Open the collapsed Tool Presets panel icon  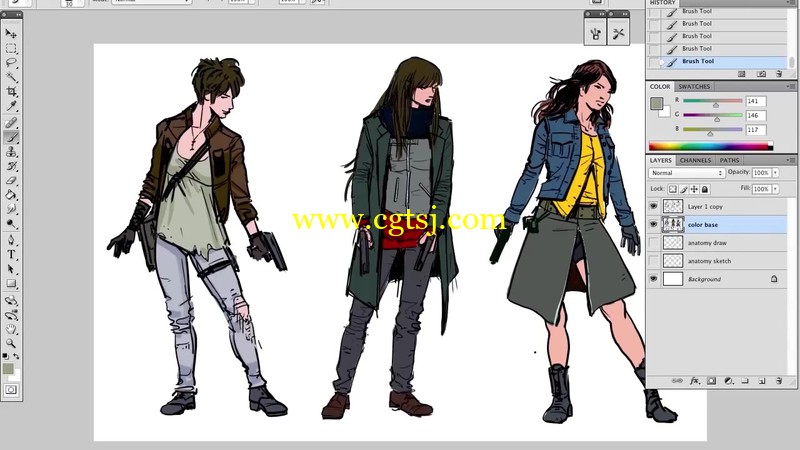[618, 34]
